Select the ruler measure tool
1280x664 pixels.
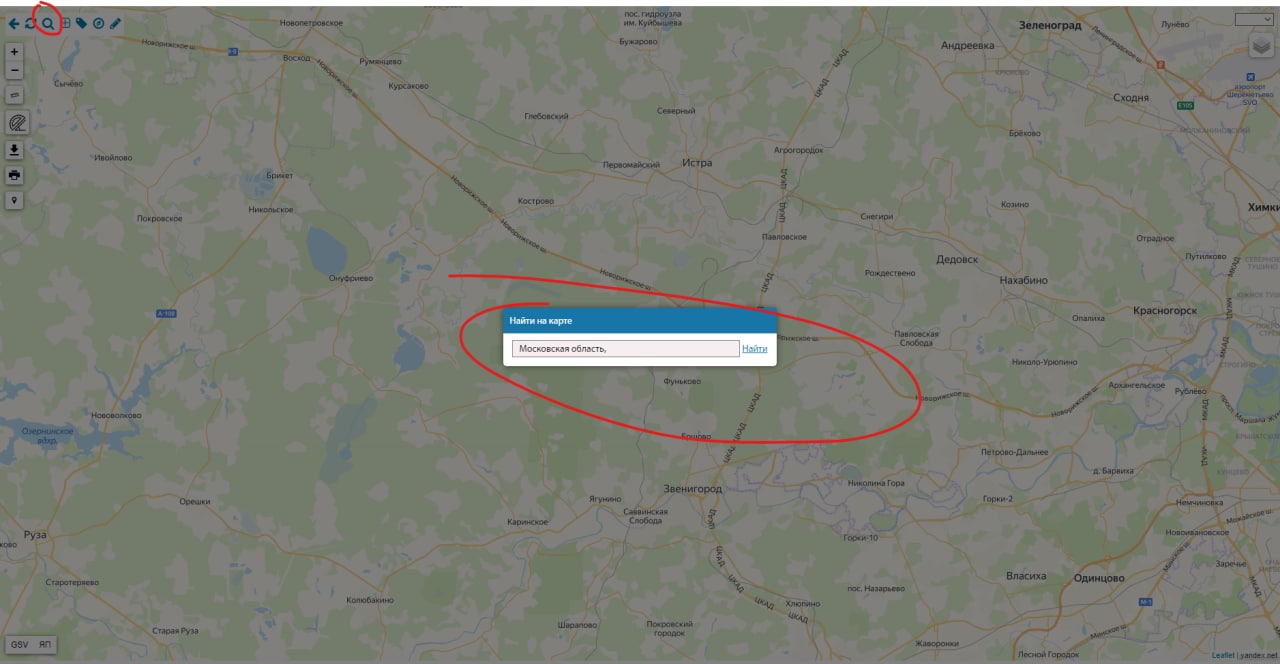coord(15,95)
